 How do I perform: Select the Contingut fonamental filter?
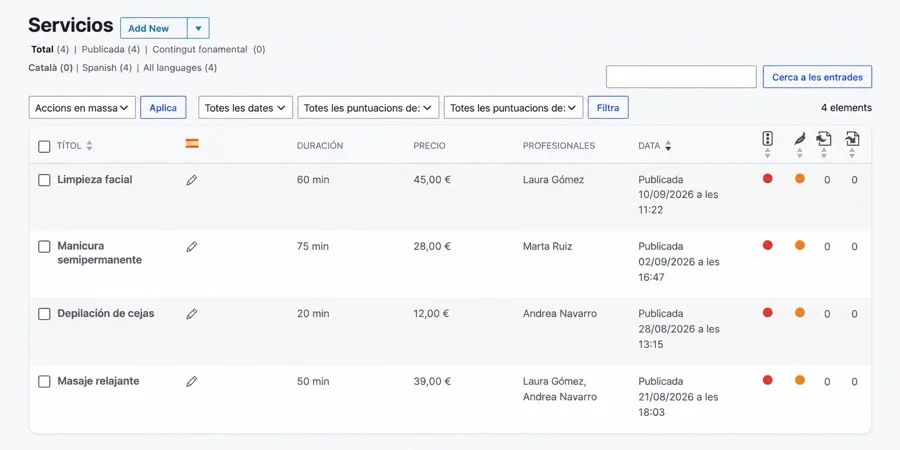tap(208, 49)
